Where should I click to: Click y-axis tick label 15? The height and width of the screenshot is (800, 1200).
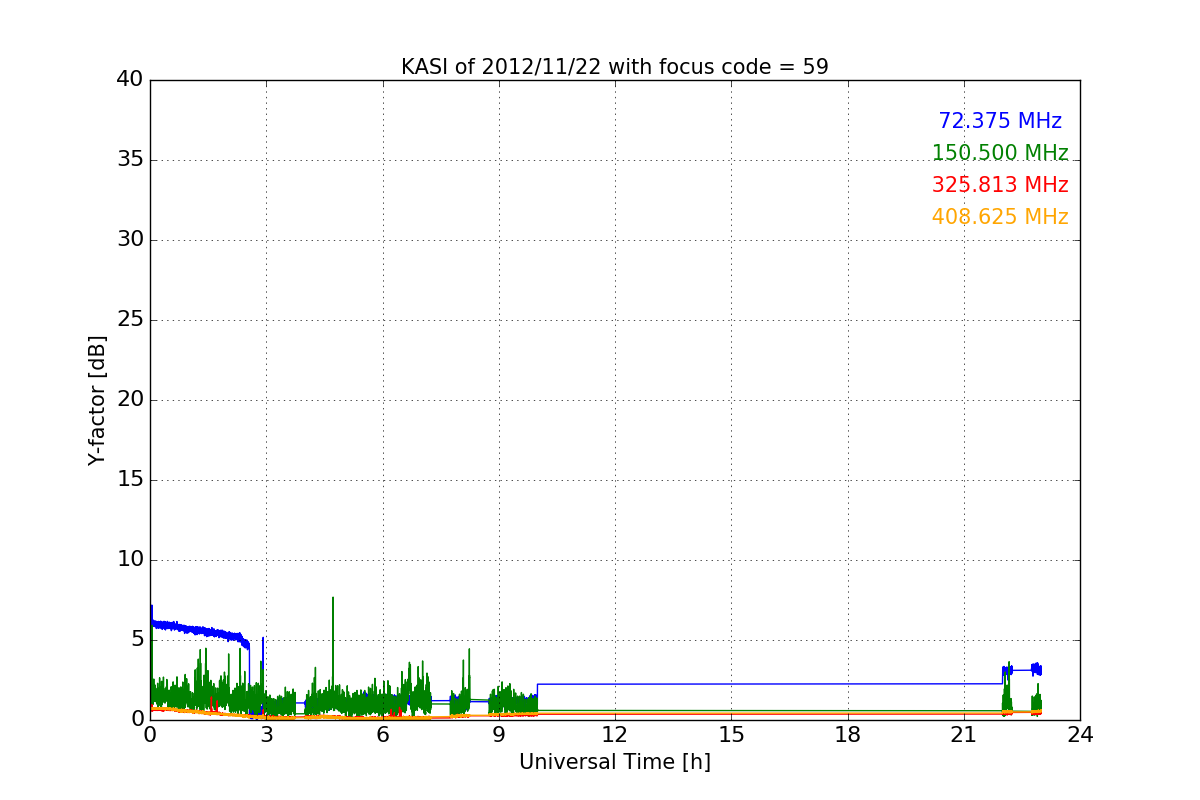[x=130, y=480]
